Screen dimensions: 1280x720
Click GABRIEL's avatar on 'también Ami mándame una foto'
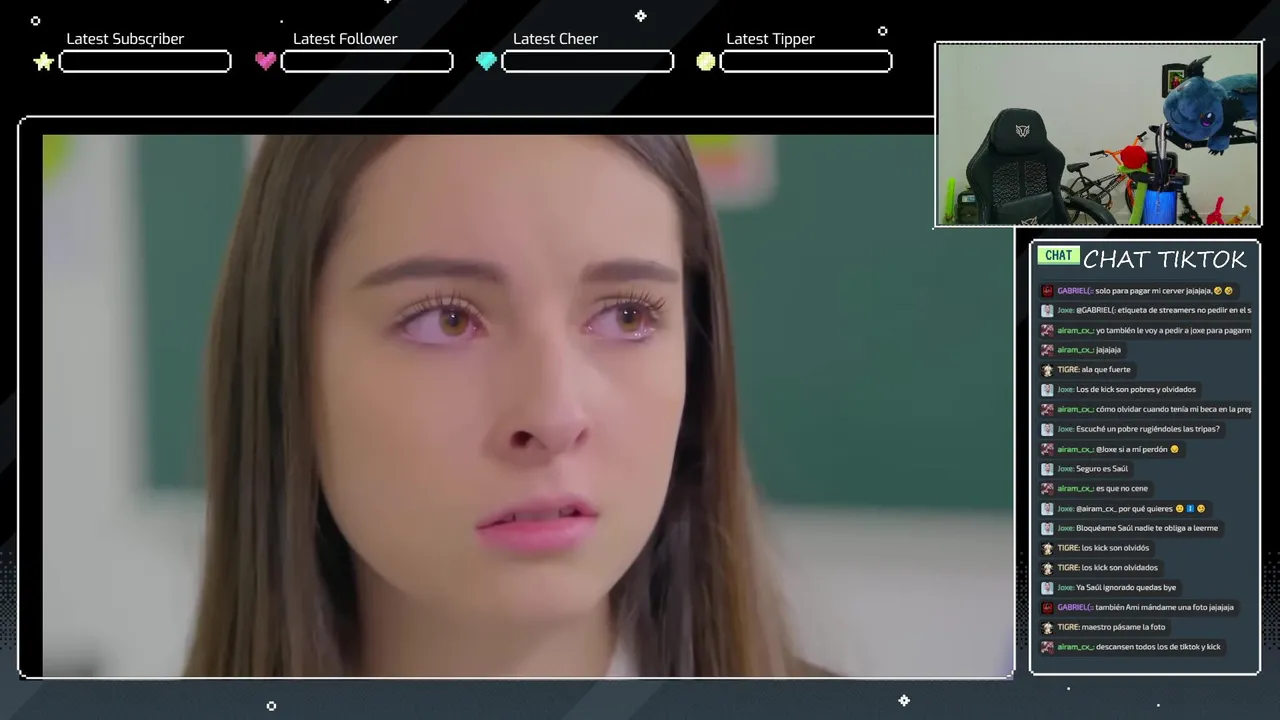click(1047, 607)
